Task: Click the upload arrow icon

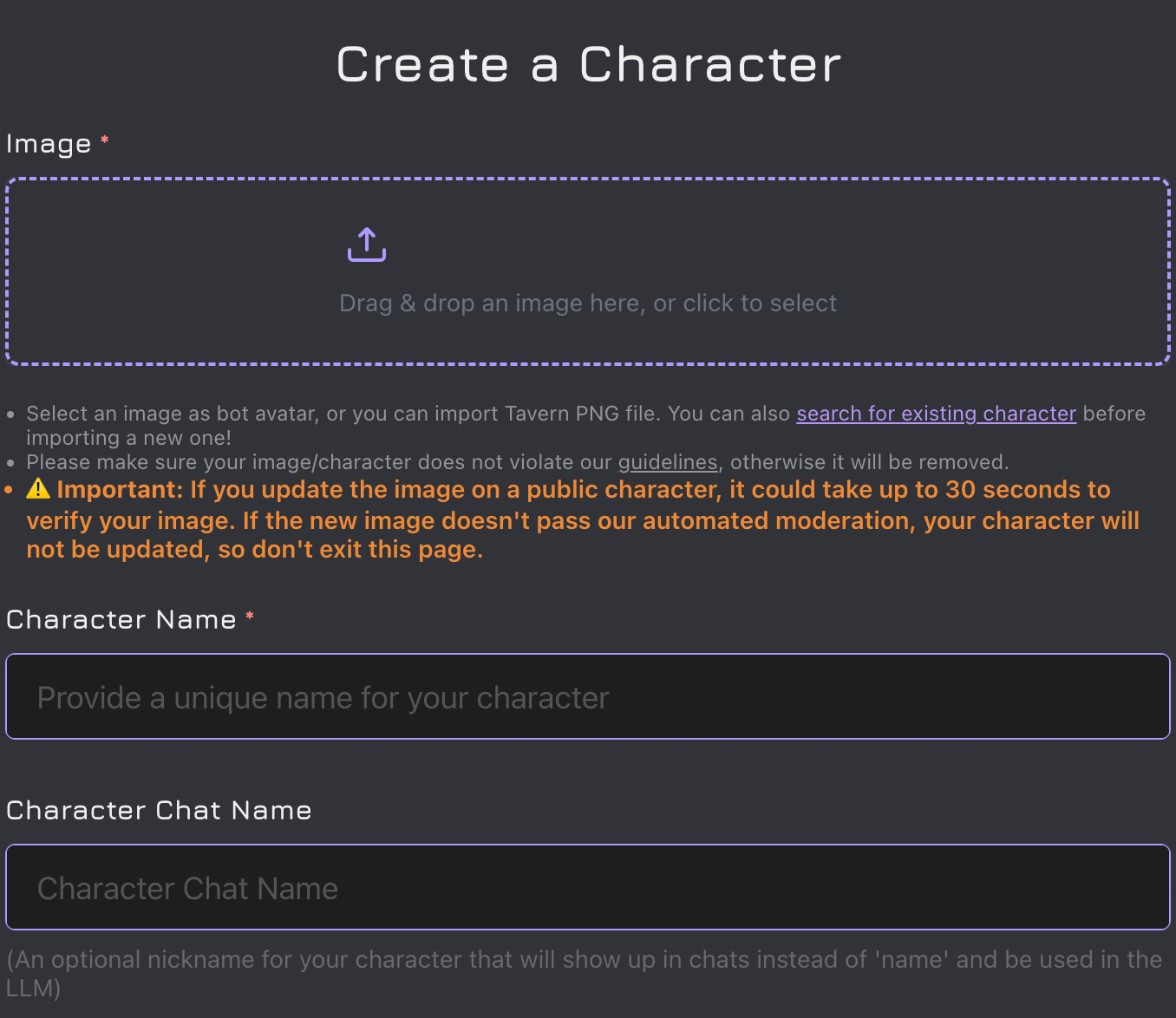Action: [367, 245]
